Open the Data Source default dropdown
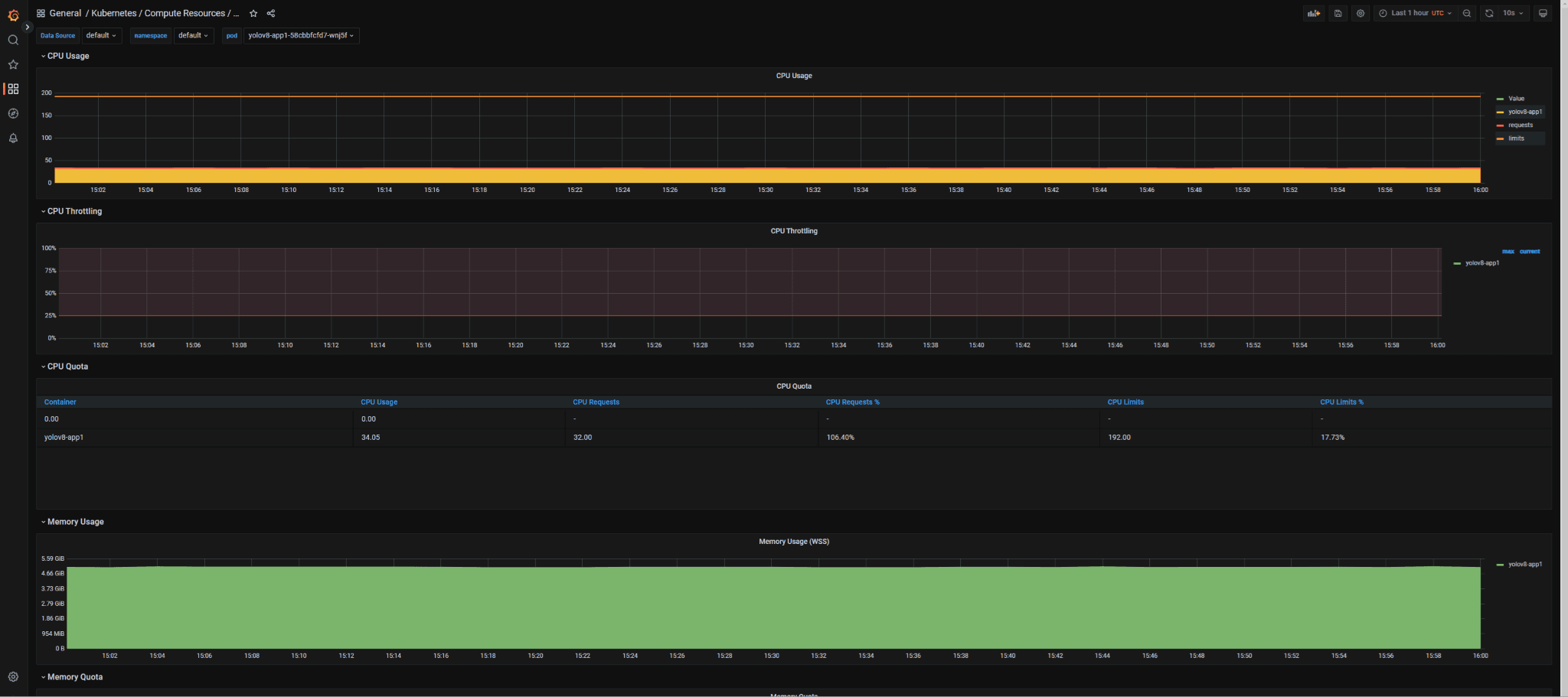The image size is (1568, 697). 101,35
